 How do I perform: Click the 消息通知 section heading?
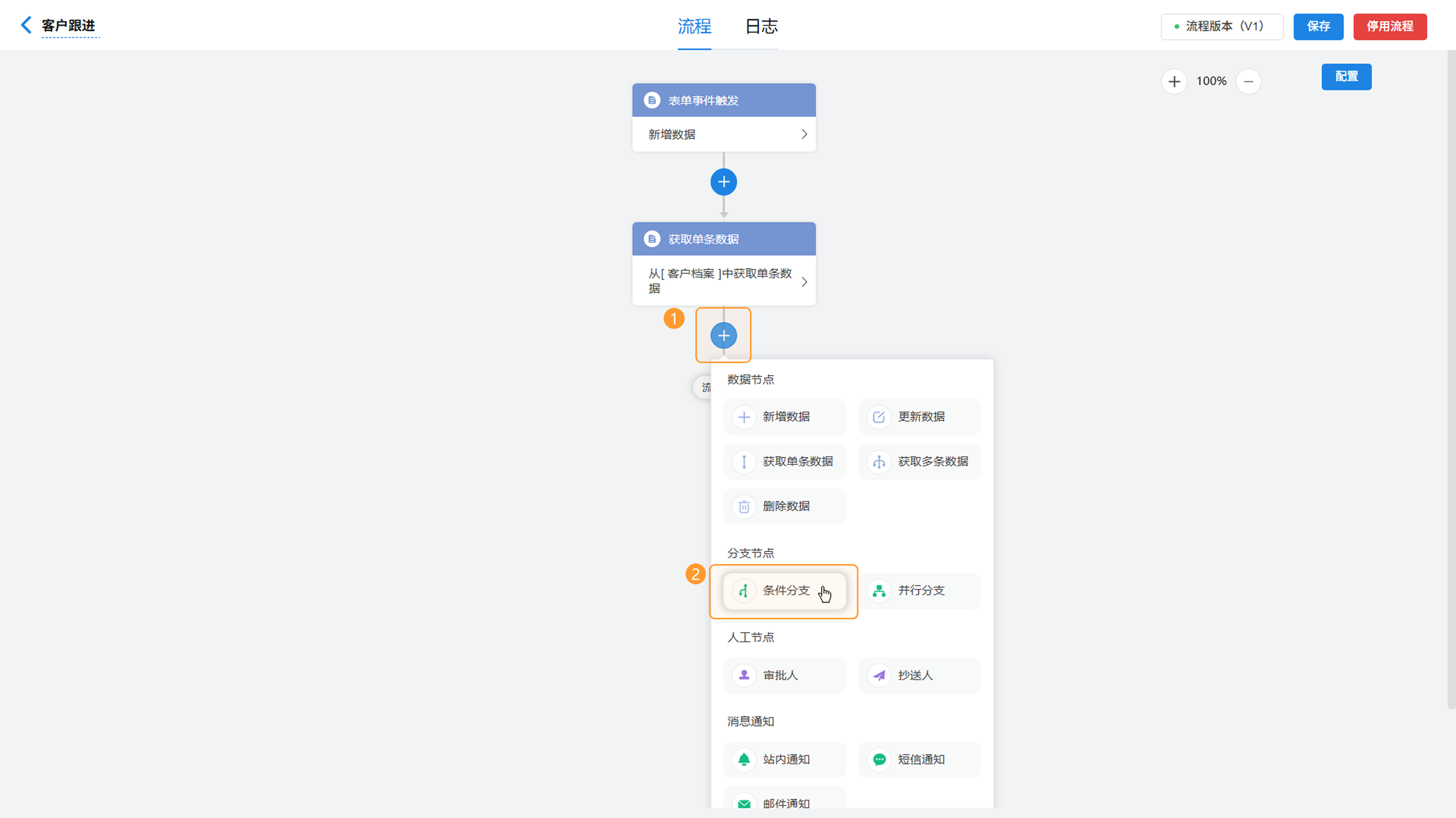750,721
